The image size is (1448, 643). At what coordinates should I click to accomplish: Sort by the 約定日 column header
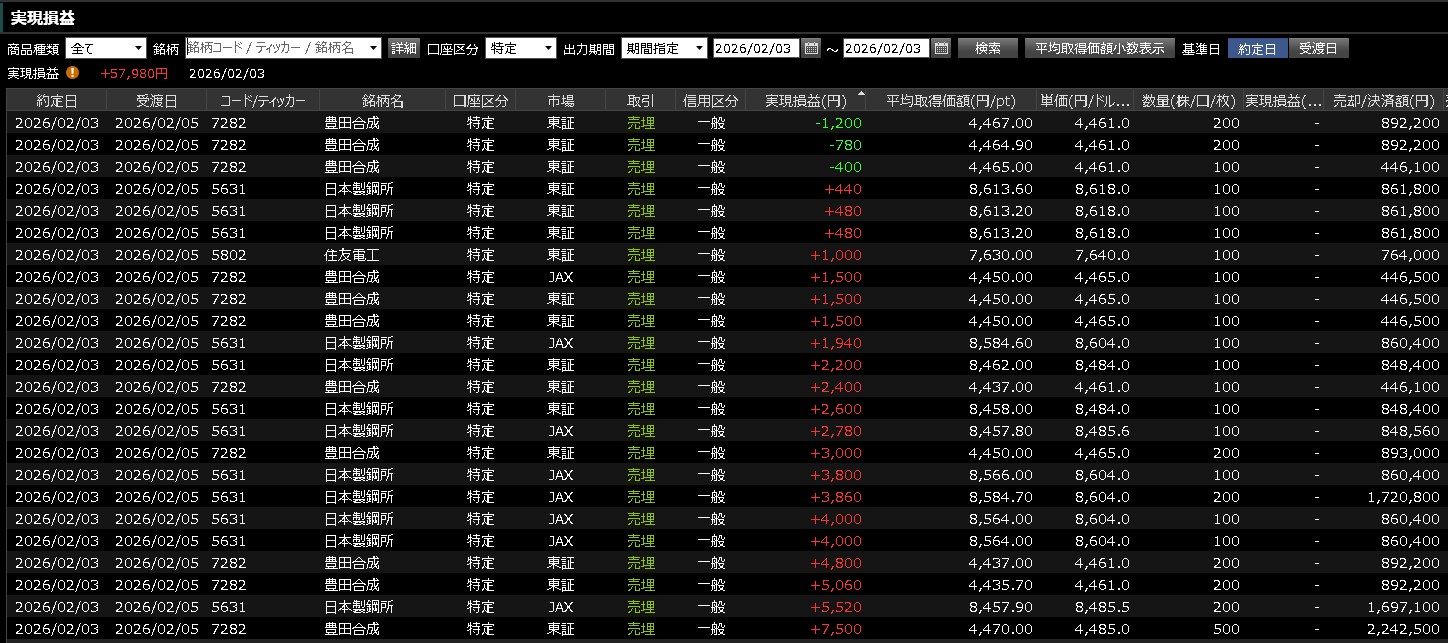click(57, 100)
